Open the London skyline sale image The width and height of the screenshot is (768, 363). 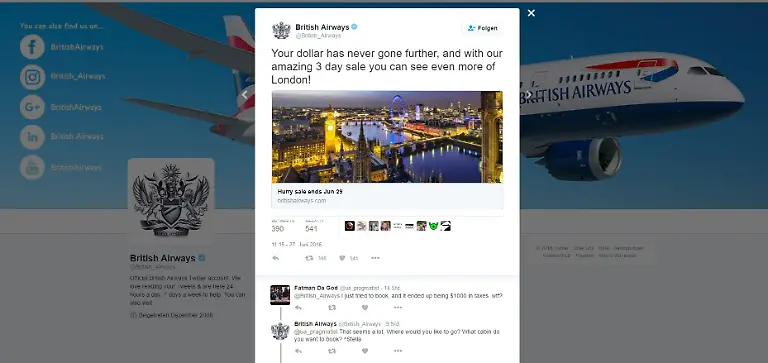tap(387, 137)
